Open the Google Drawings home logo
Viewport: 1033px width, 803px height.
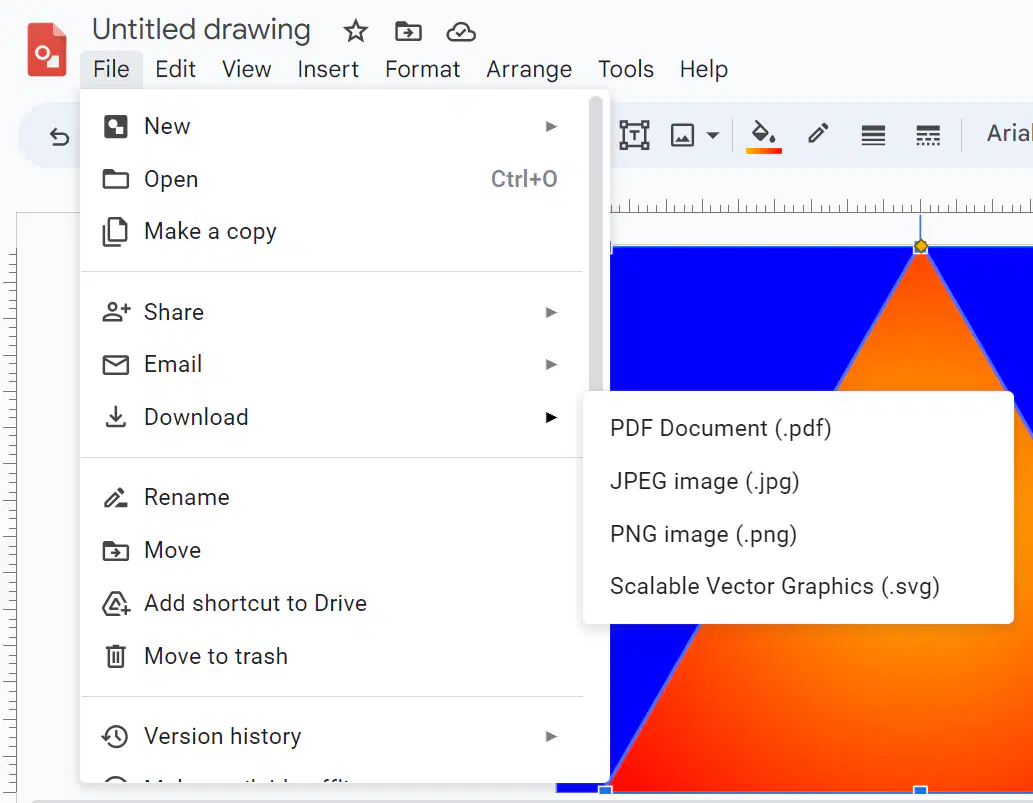tap(47, 49)
